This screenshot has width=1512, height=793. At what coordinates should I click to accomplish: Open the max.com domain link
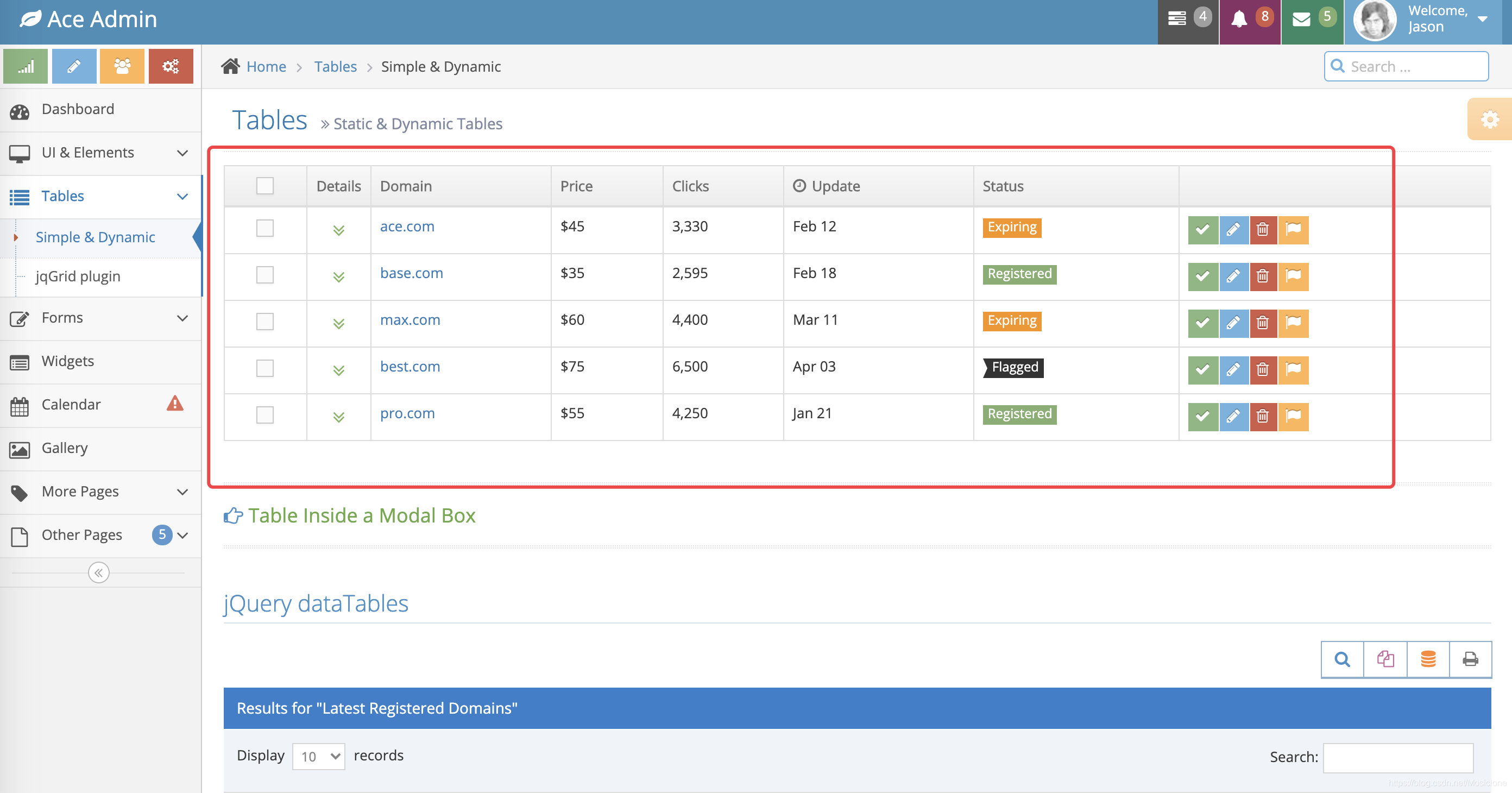[410, 320]
